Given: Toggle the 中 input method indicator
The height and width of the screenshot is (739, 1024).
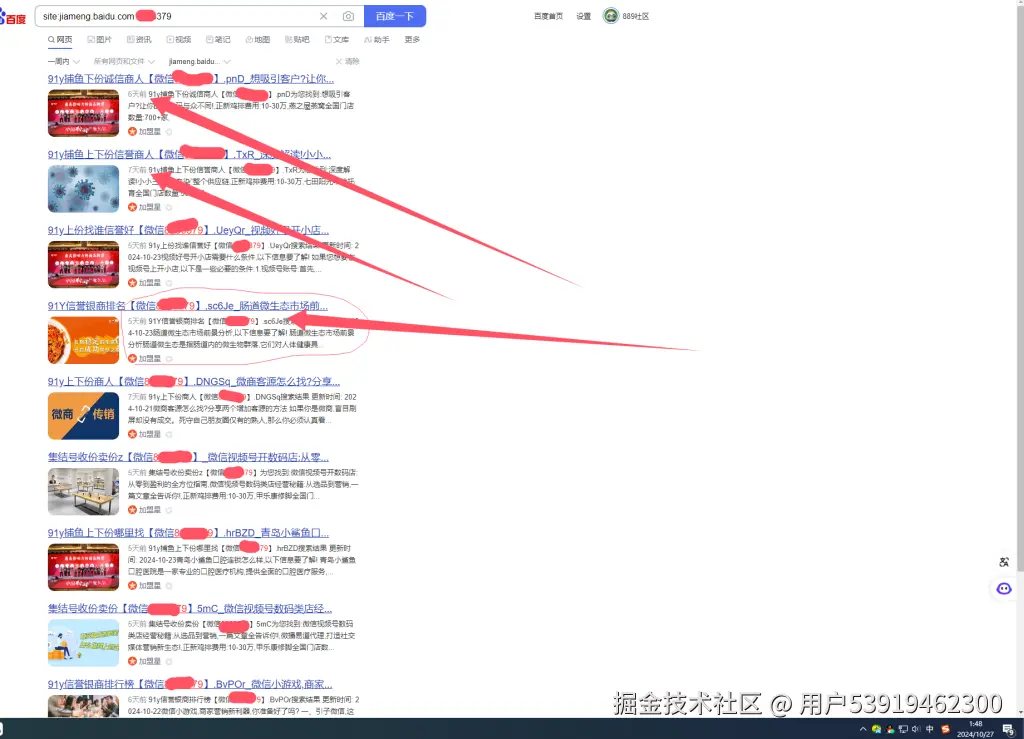Looking at the screenshot, I should (930, 729).
